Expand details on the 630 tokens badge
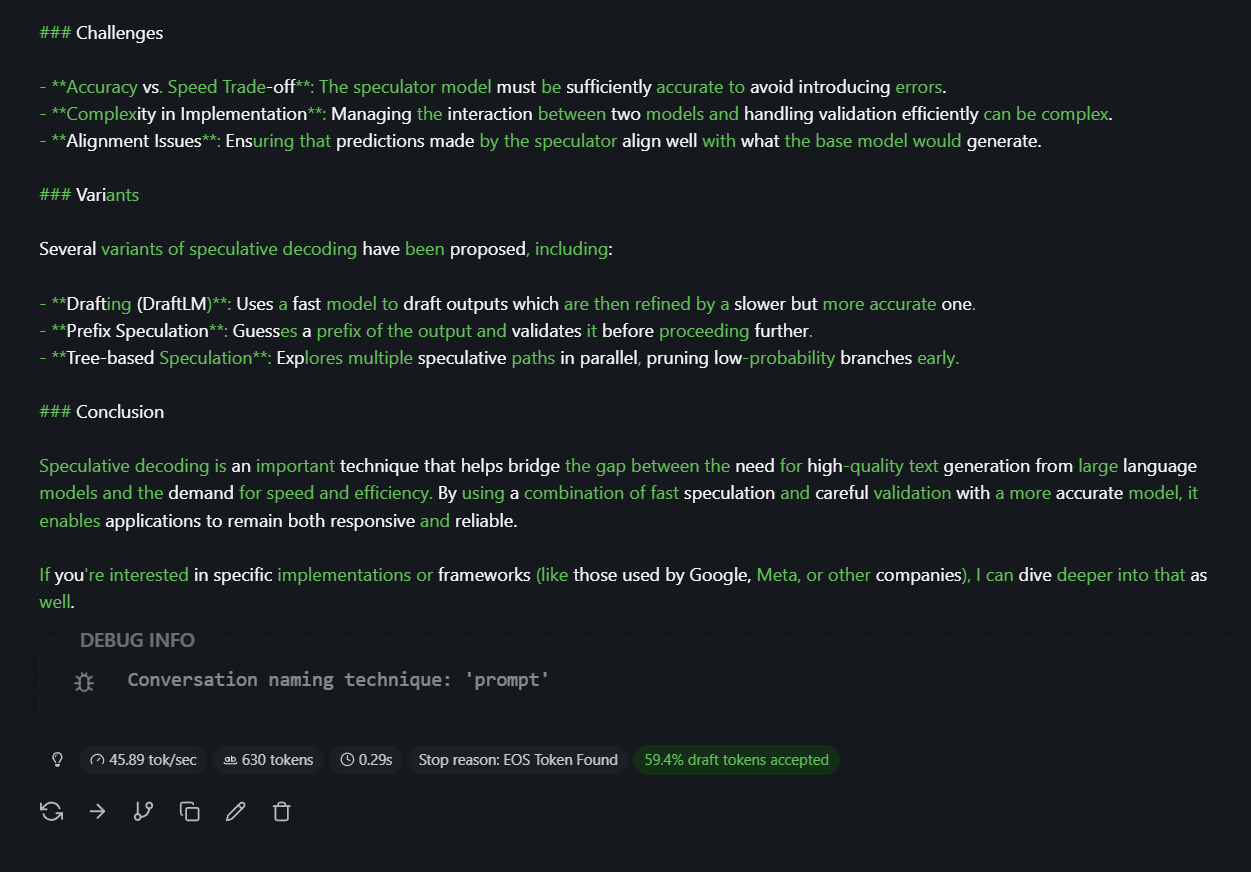 267,759
